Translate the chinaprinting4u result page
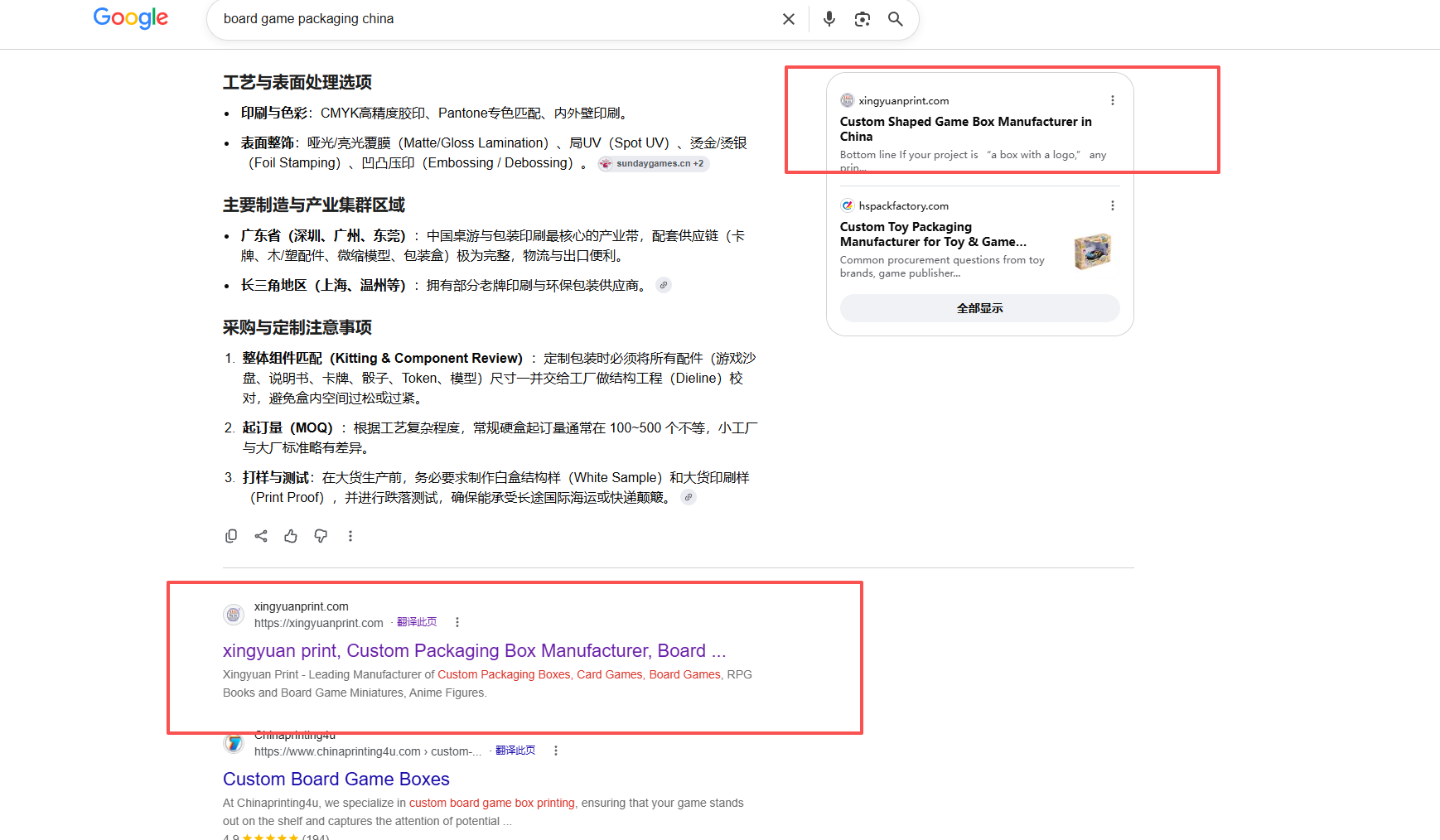 coord(515,751)
